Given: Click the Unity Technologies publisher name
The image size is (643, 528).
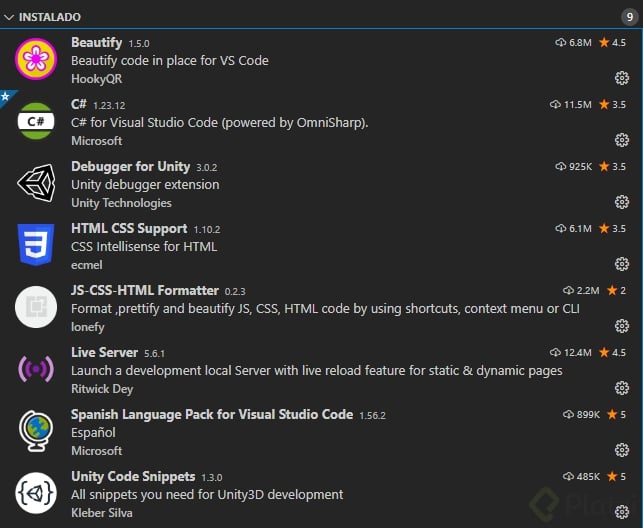Looking at the screenshot, I should pyautogui.click(x=121, y=203).
